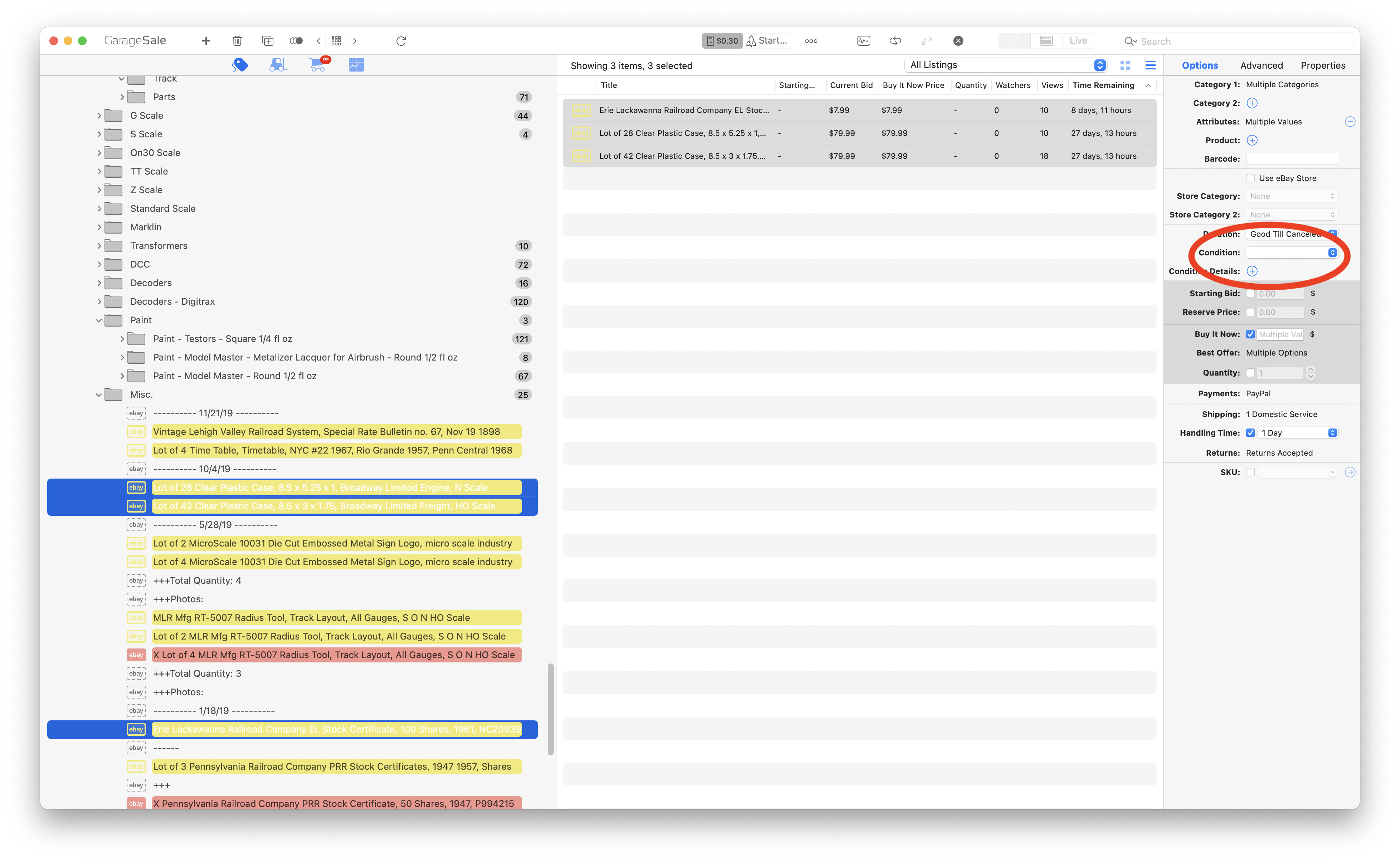Viewport: 1400px width, 862px height.
Task: Click the toggle view icon after duplicate
Action: (296, 40)
